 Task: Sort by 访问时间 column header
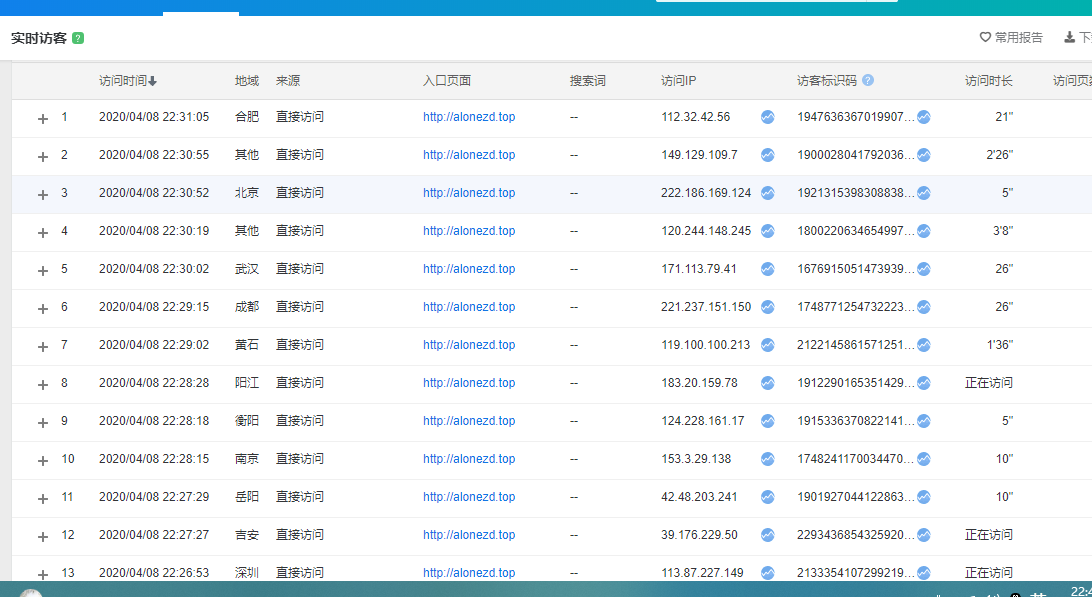pyautogui.click(x=128, y=81)
